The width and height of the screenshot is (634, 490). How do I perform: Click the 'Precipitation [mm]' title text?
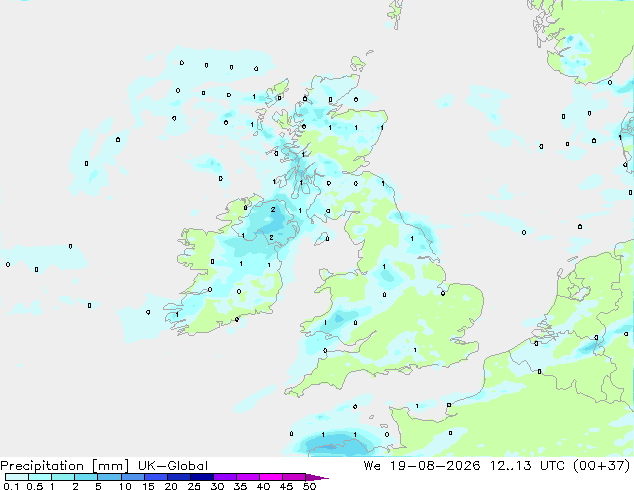[65, 466]
